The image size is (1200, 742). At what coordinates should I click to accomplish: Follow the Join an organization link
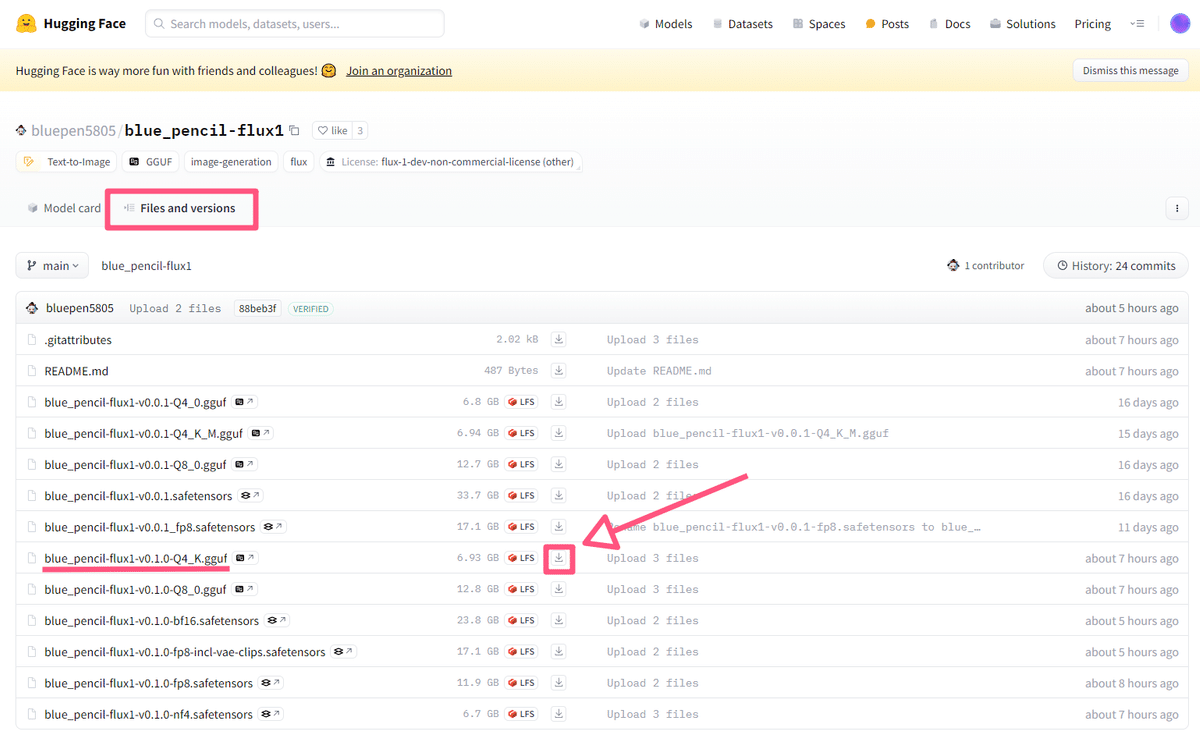tap(399, 71)
